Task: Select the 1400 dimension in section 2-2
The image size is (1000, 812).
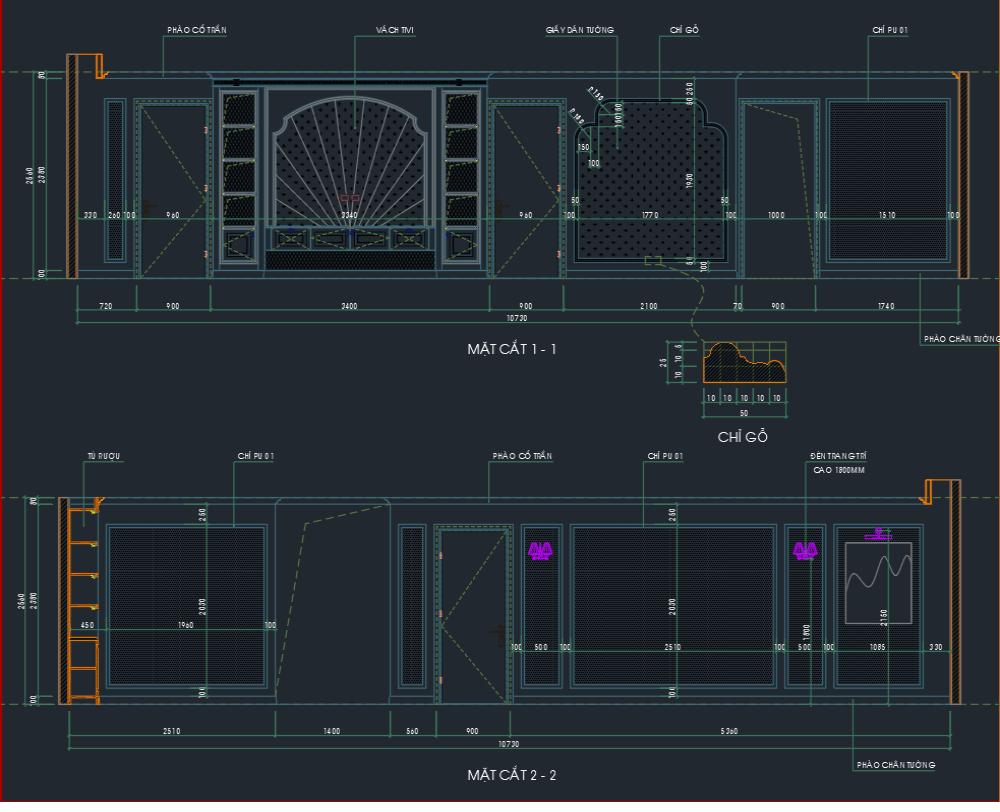Action: pos(332,731)
